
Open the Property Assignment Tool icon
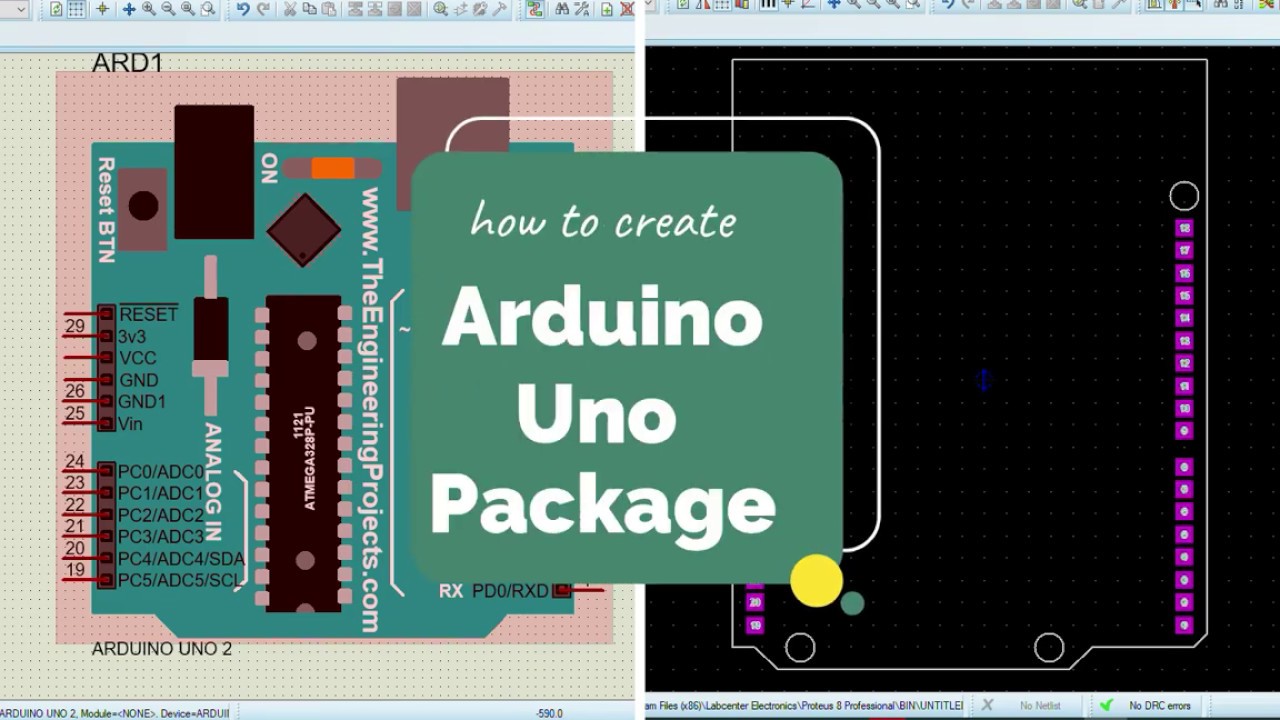tap(582, 9)
